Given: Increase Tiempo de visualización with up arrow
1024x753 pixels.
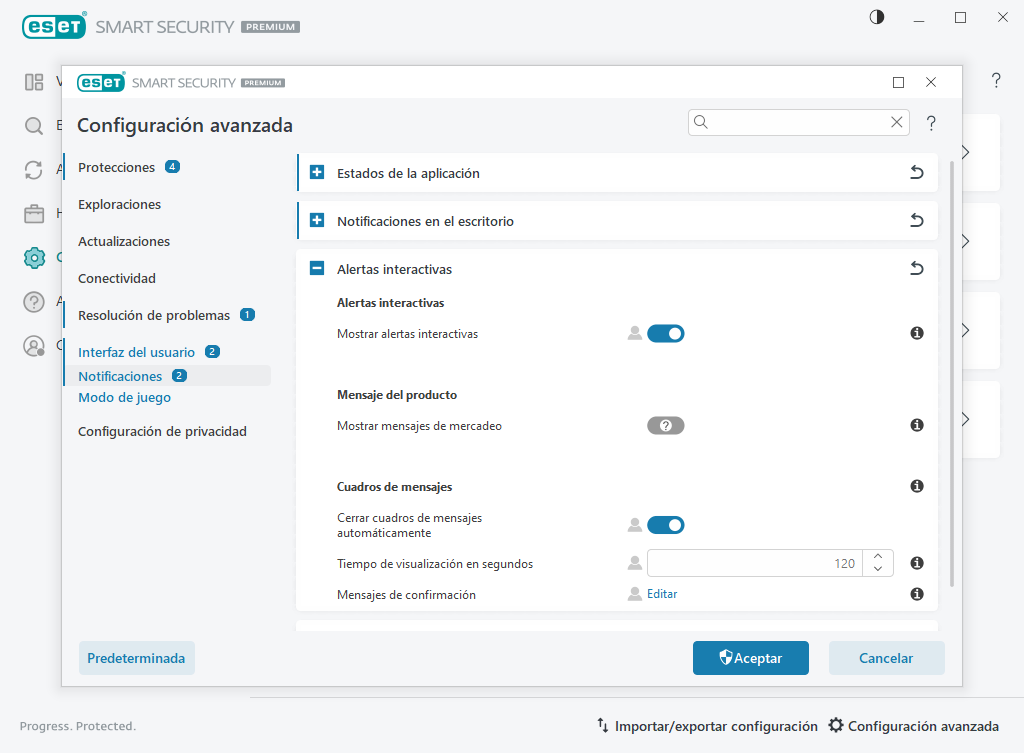Looking at the screenshot, I should pos(877,557).
